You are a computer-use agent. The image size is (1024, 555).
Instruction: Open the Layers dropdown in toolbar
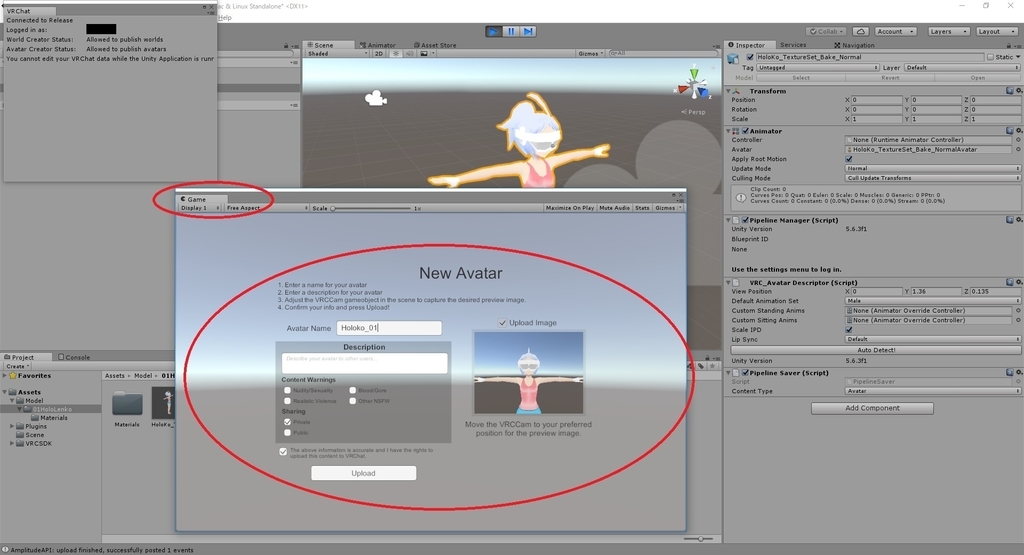coord(948,31)
